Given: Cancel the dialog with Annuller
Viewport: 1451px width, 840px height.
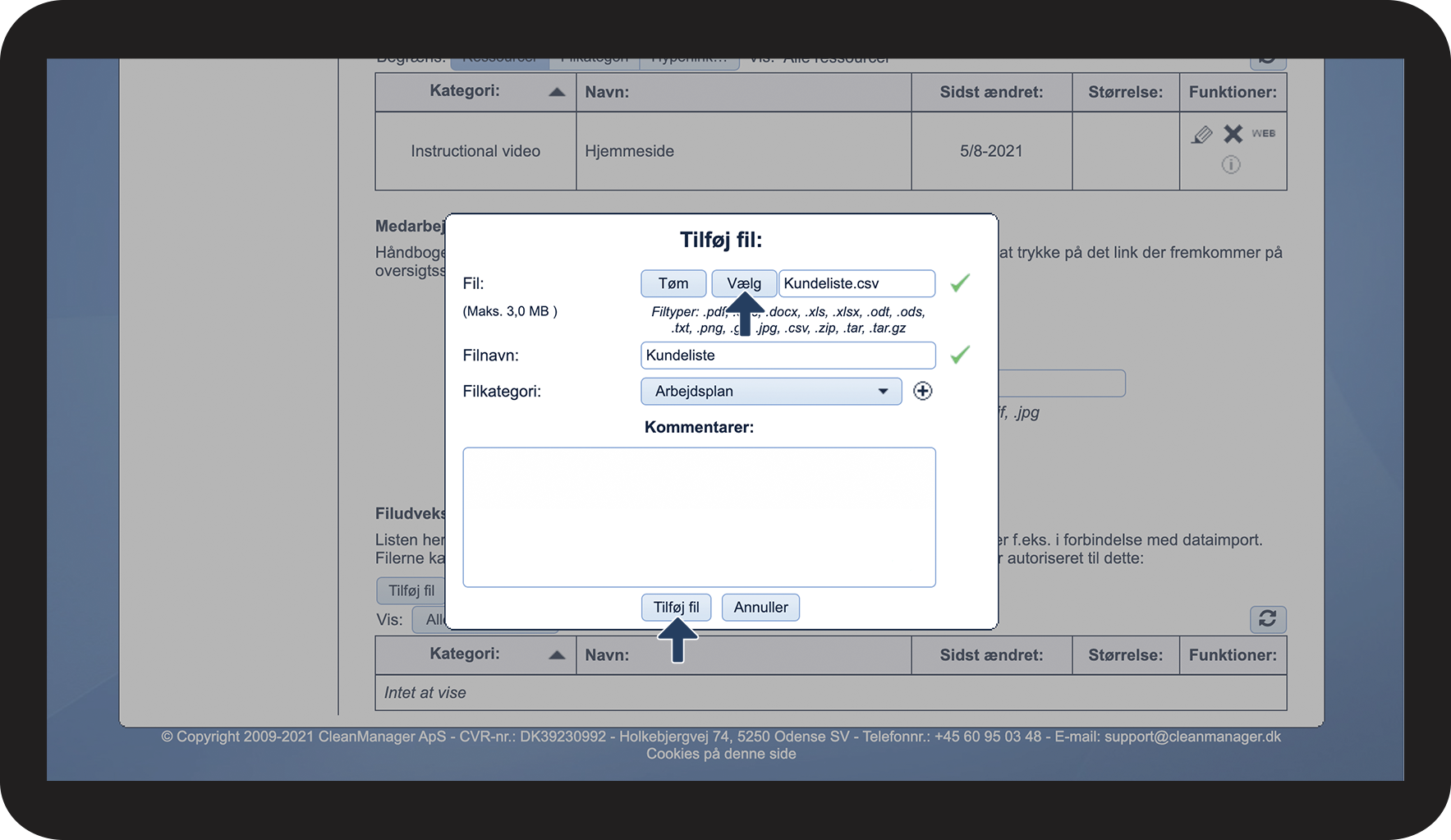Looking at the screenshot, I should point(760,608).
